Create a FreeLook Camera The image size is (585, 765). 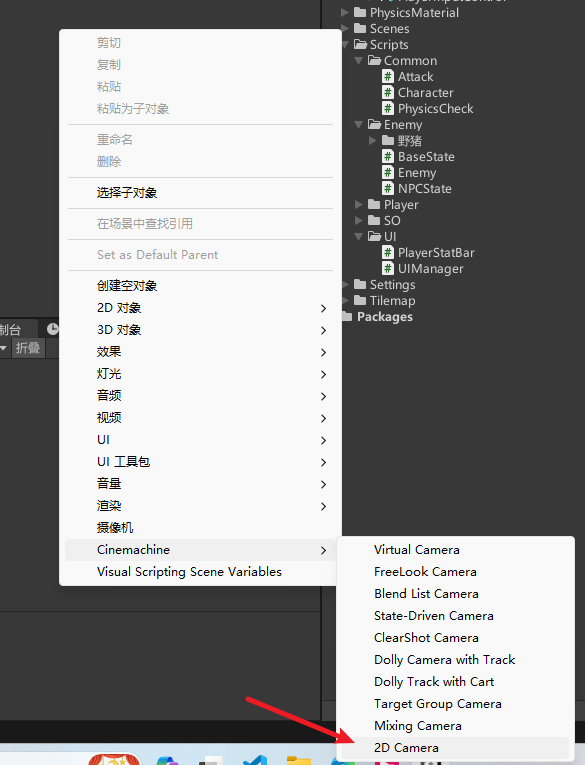pyautogui.click(x=456, y=572)
